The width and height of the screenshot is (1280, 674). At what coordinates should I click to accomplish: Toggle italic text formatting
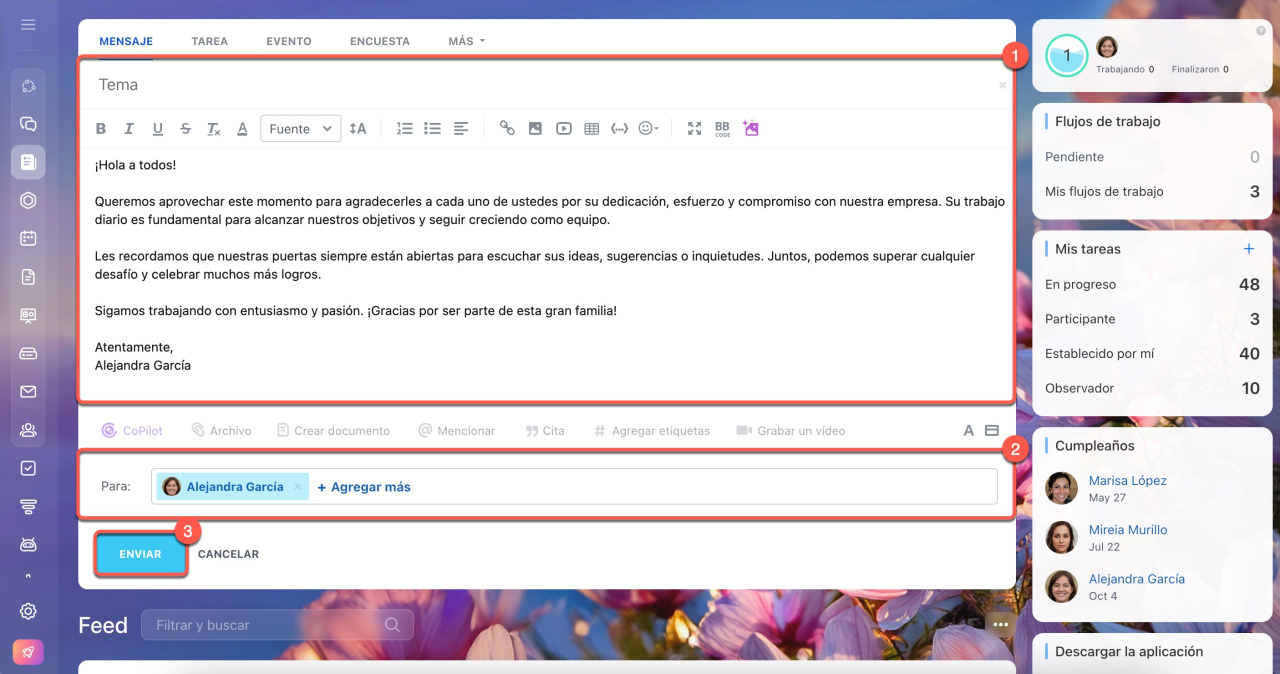coord(129,129)
